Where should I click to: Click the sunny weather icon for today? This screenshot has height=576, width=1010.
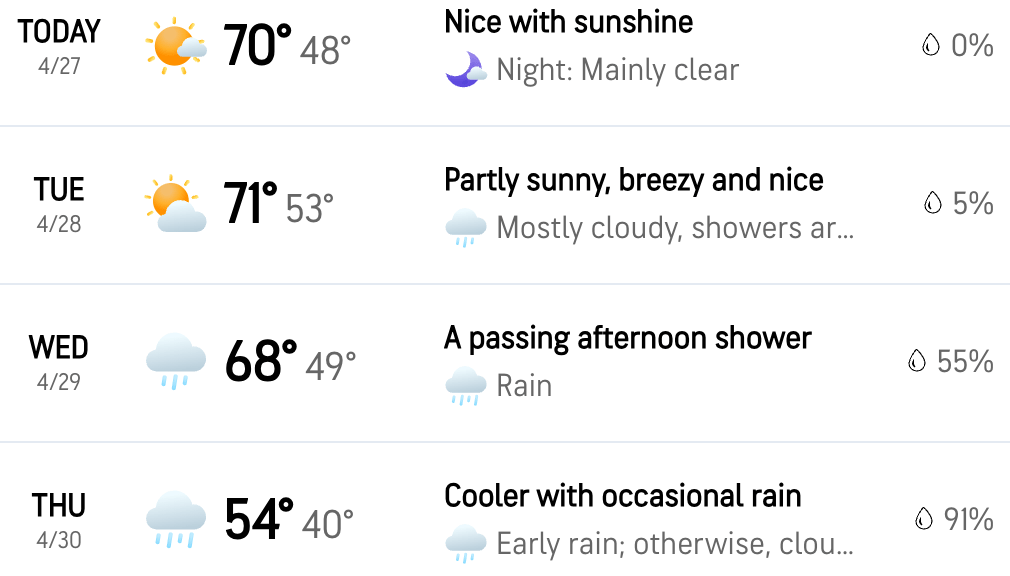[x=175, y=46]
